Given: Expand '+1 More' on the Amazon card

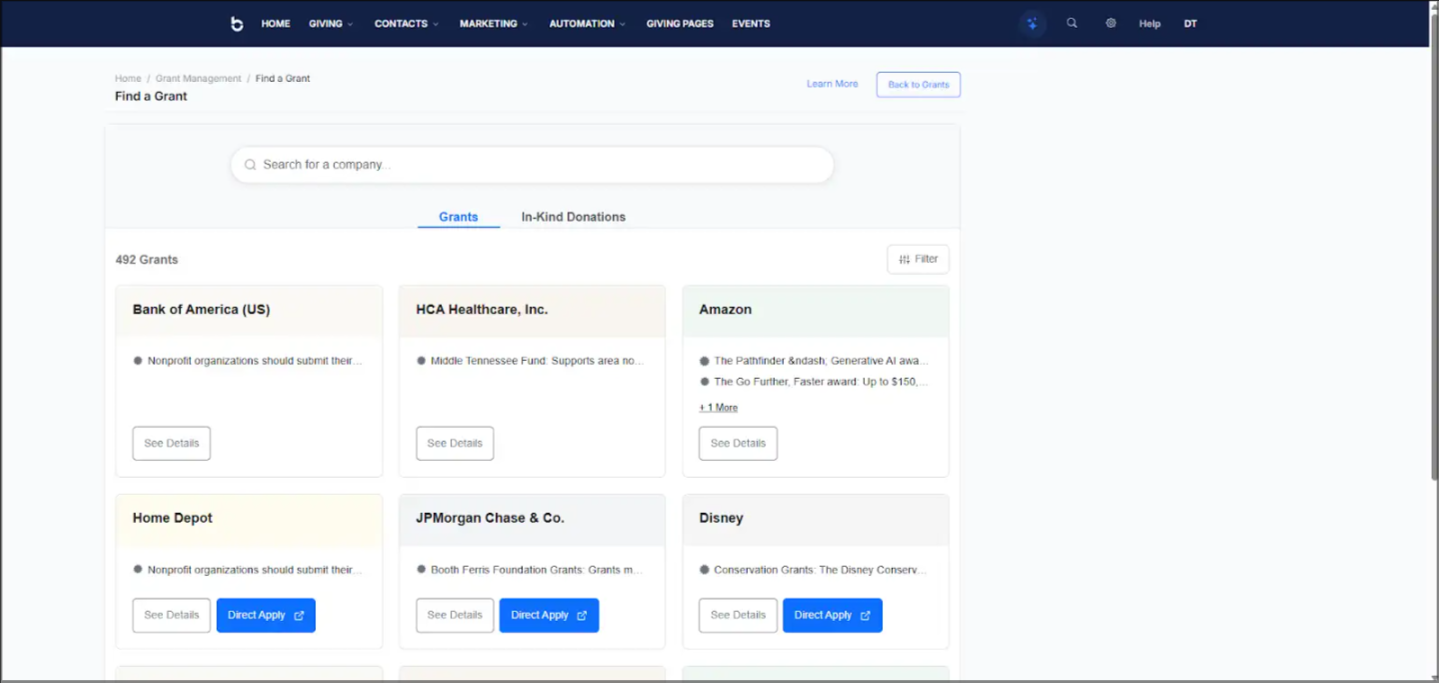Looking at the screenshot, I should pyautogui.click(x=718, y=408).
